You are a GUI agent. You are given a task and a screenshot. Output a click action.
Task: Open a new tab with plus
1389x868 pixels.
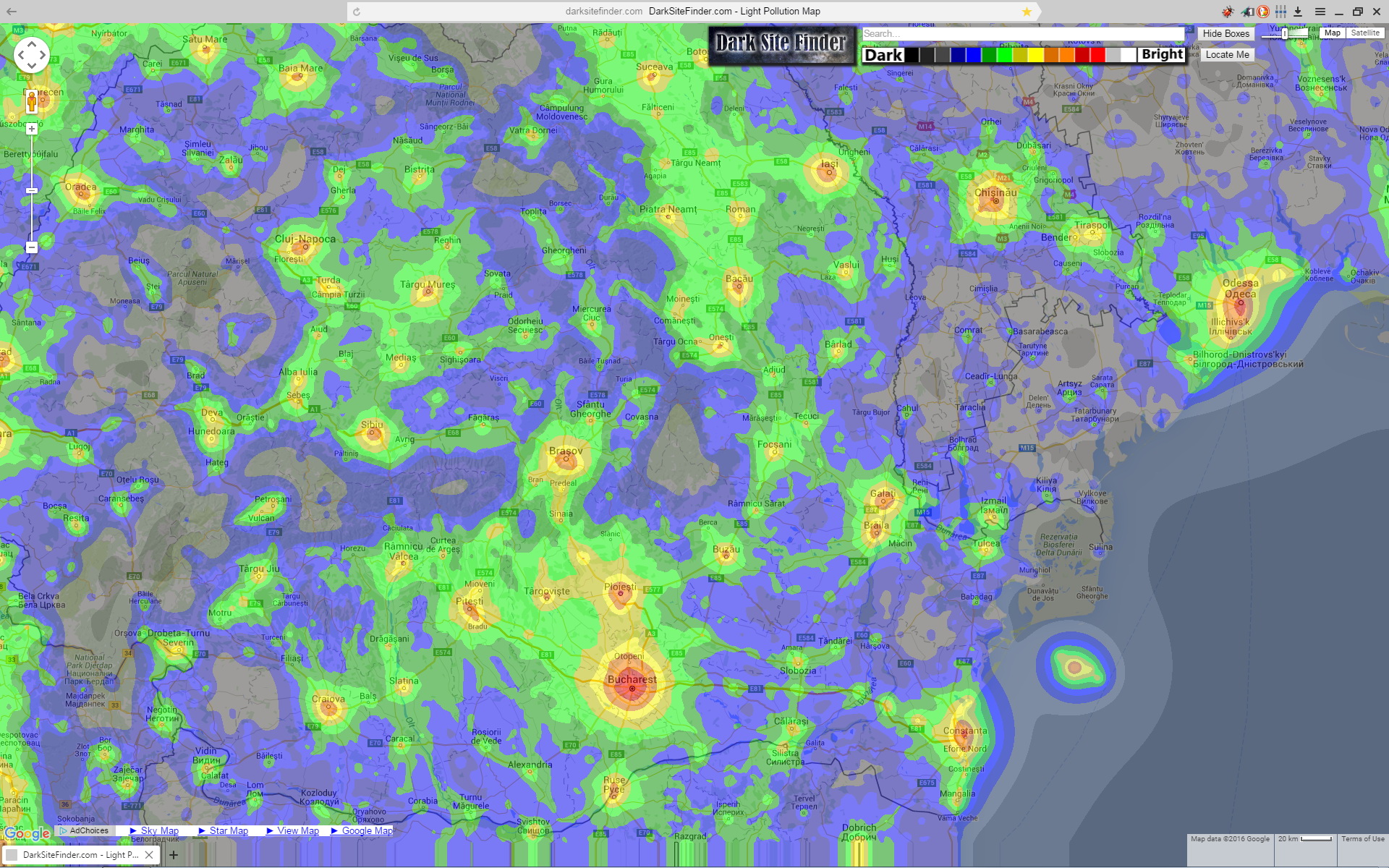(x=174, y=855)
